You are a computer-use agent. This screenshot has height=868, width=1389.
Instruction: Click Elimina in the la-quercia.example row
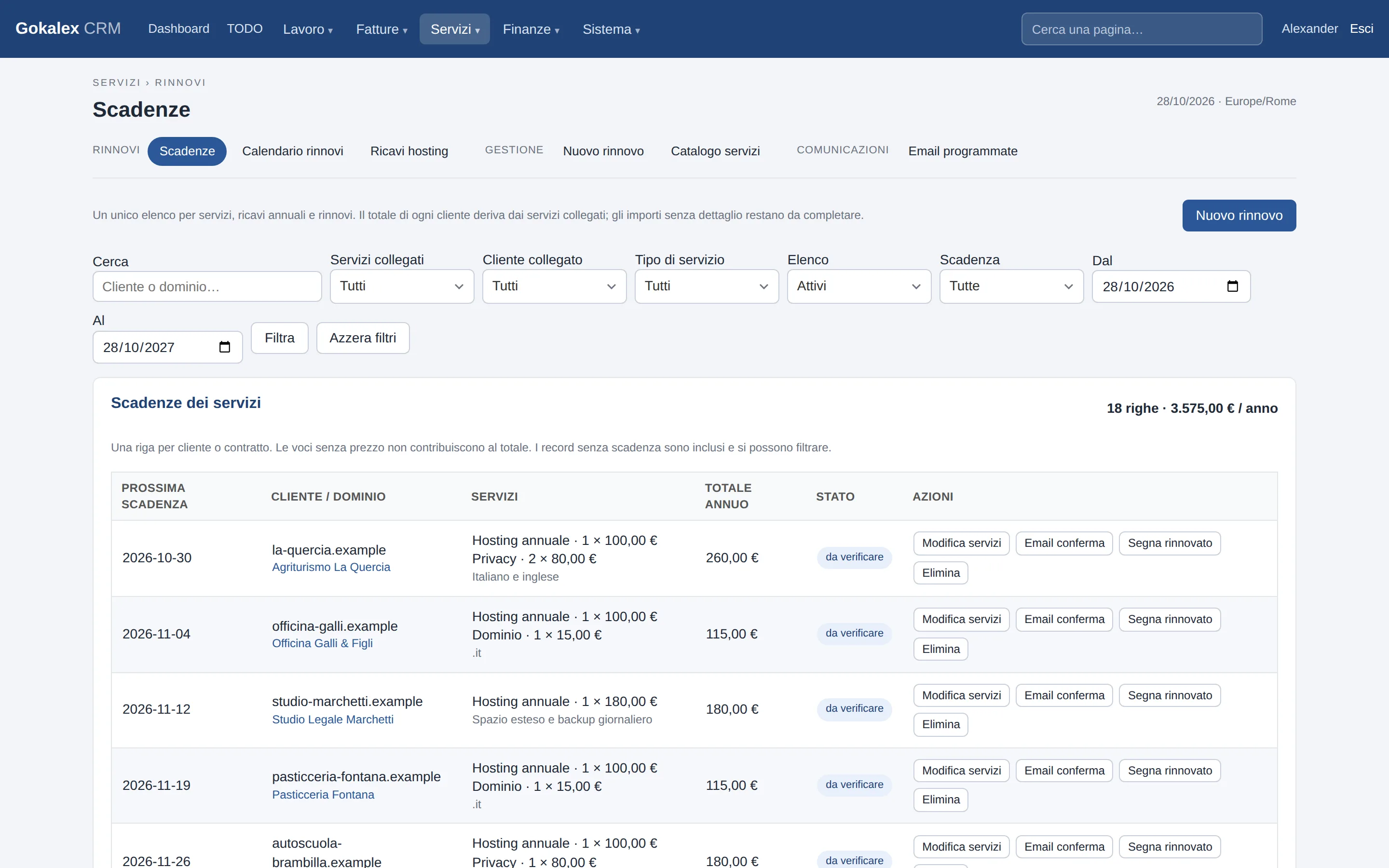[x=940, y=573]
